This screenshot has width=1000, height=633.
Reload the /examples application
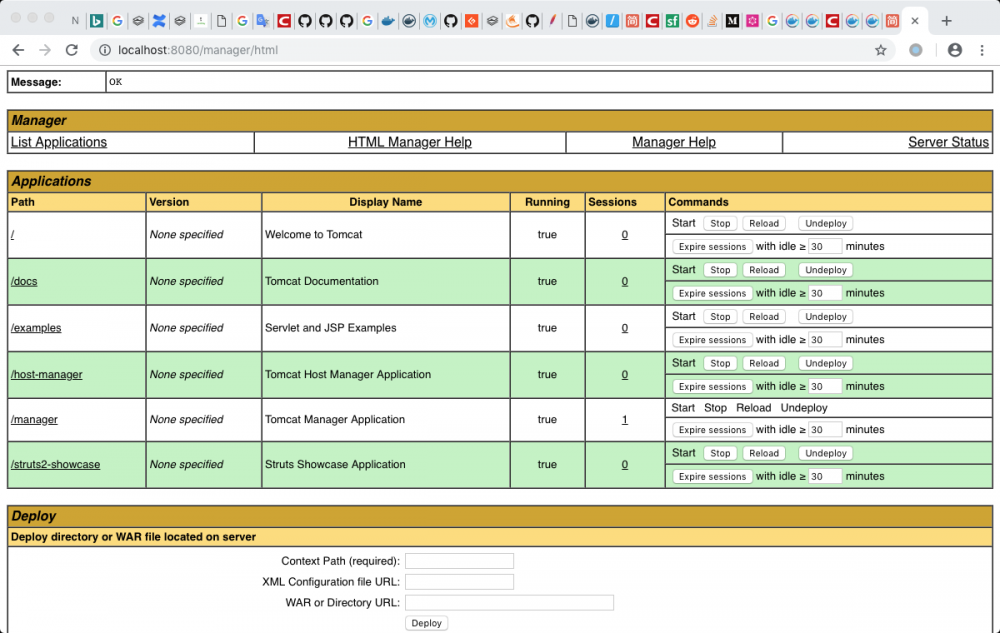pyautogui.click(x=763, y=317)
